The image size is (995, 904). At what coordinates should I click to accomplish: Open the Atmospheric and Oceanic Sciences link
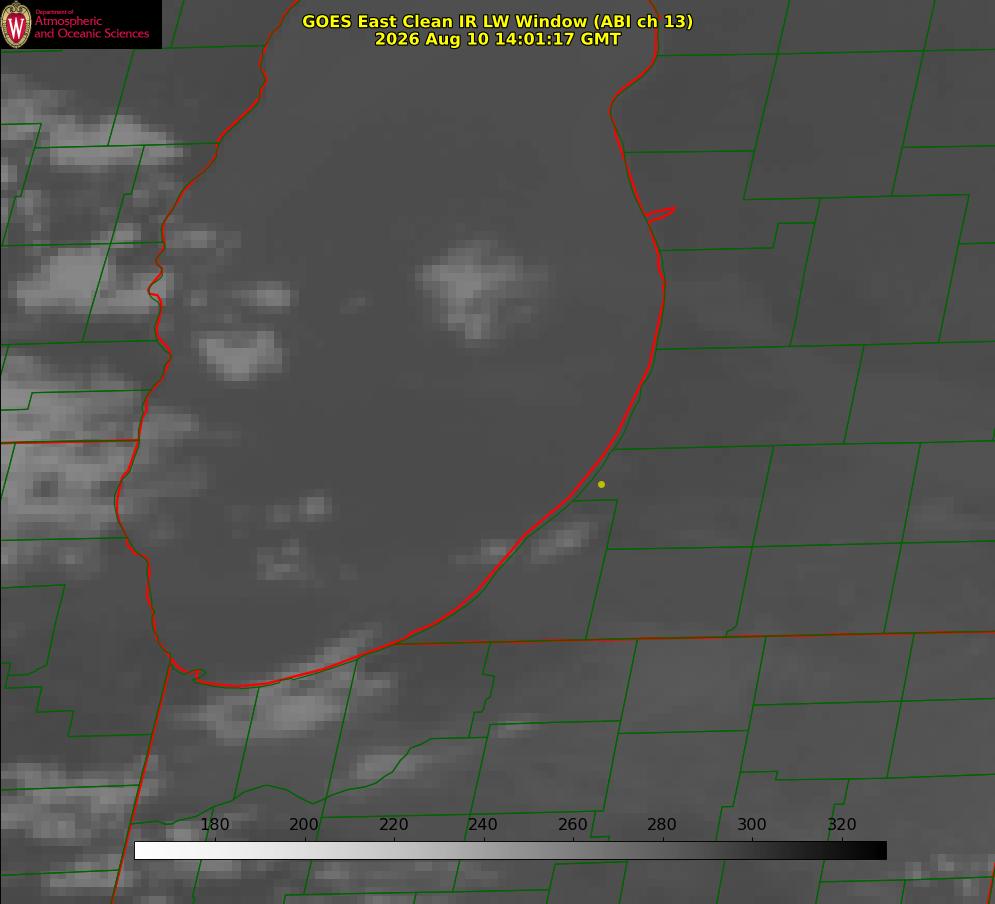pyautogui.click(x=91, y=27)
